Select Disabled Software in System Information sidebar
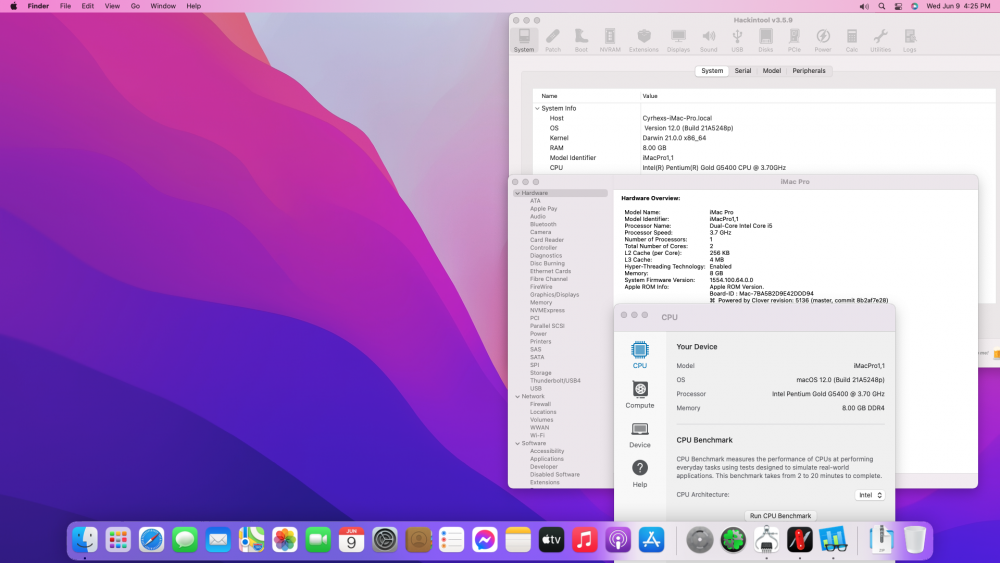The image size is (1000, 563). [x=555, y=475]
